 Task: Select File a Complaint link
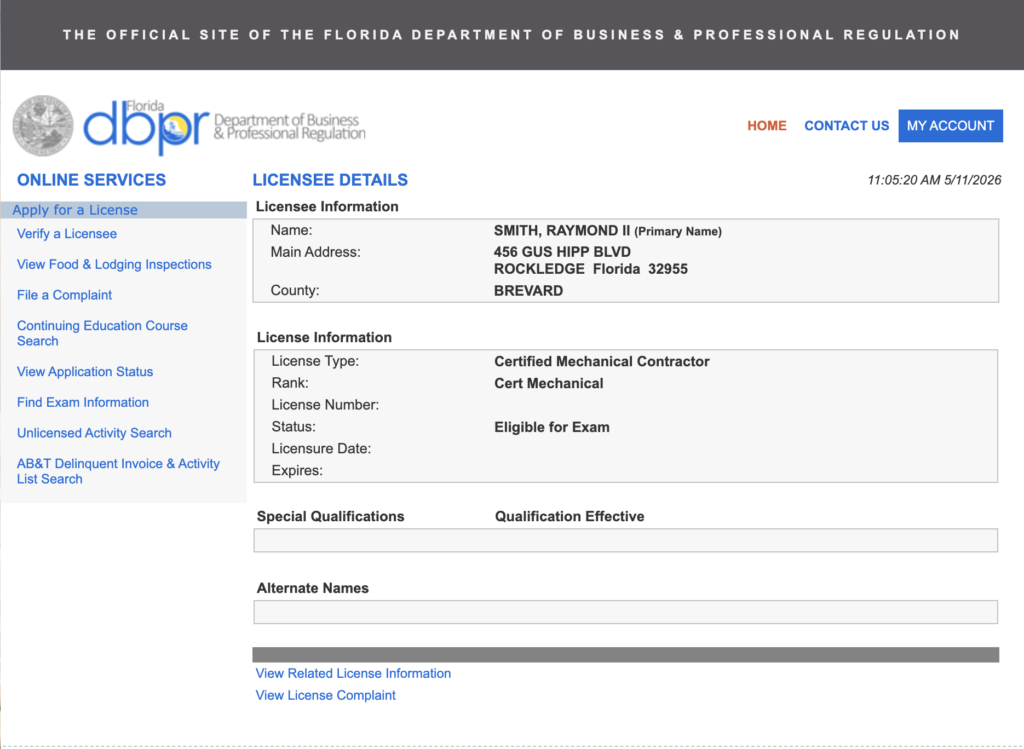(64, 295)
